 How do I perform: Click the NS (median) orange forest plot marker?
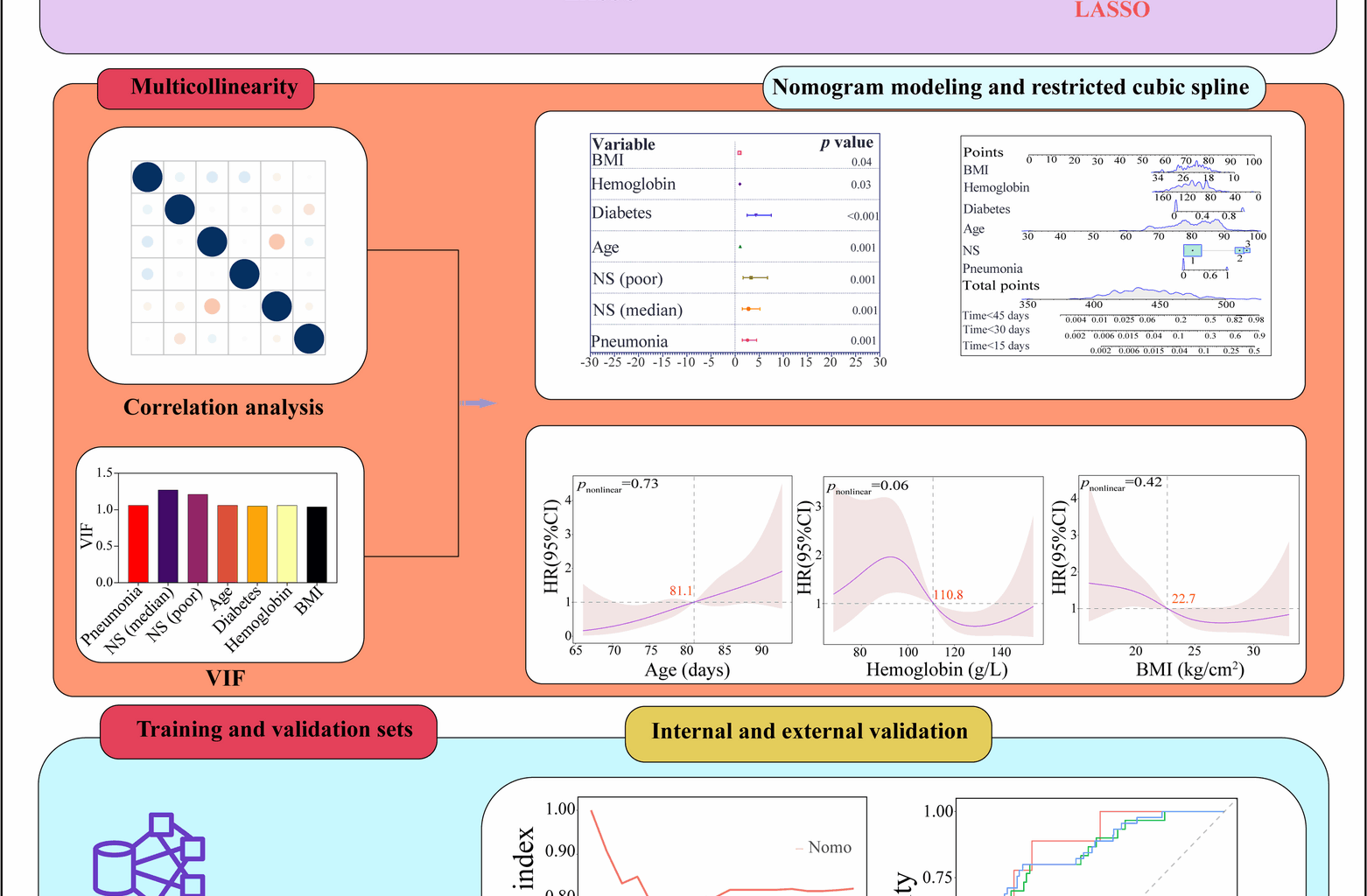pyautogui.click(x=749, y=309)
